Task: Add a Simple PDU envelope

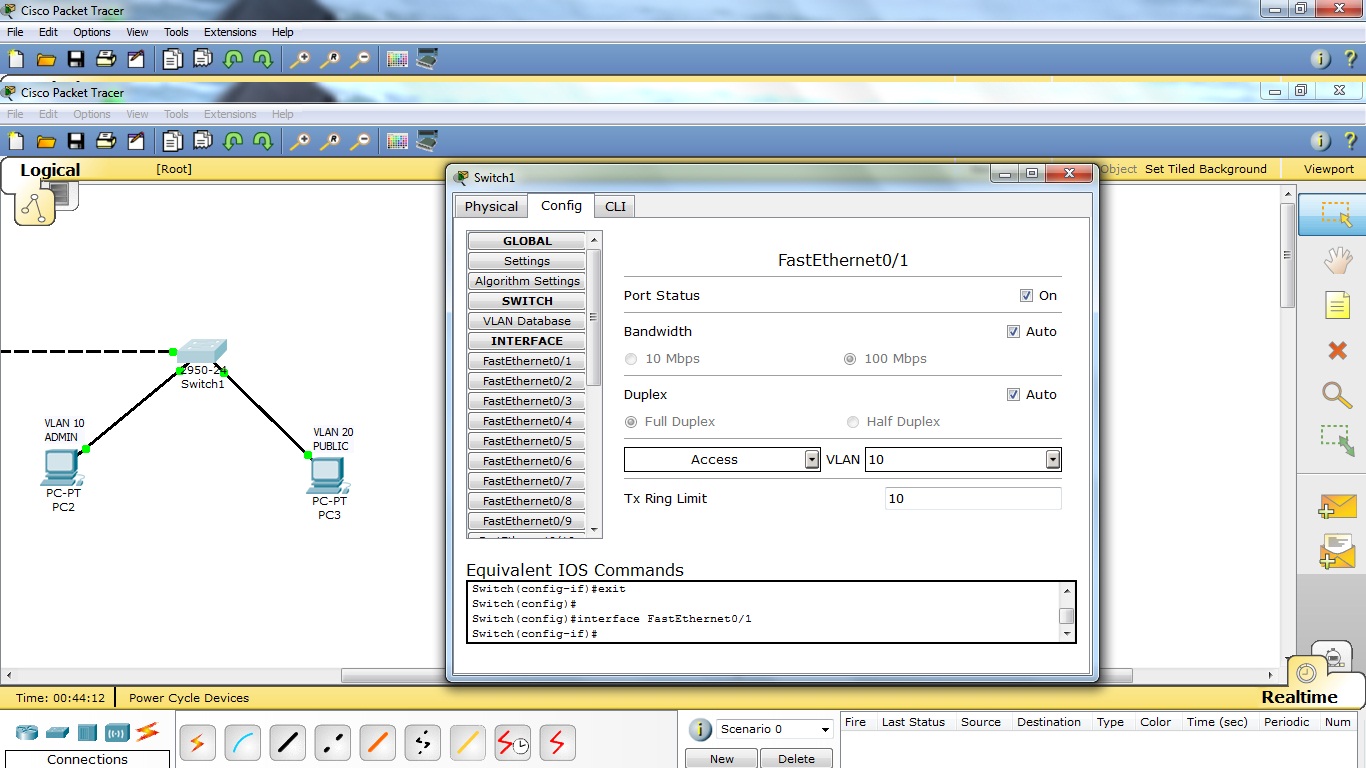Action: (1337, 507)
